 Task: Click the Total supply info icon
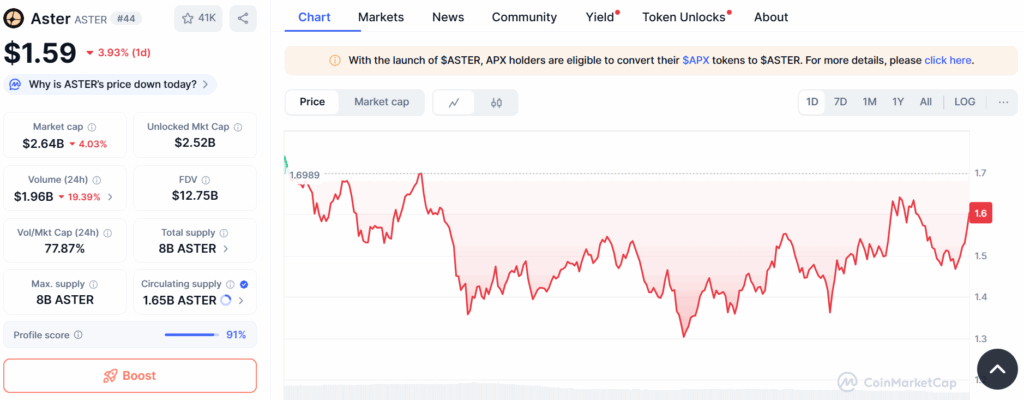(x=224, y=233)
